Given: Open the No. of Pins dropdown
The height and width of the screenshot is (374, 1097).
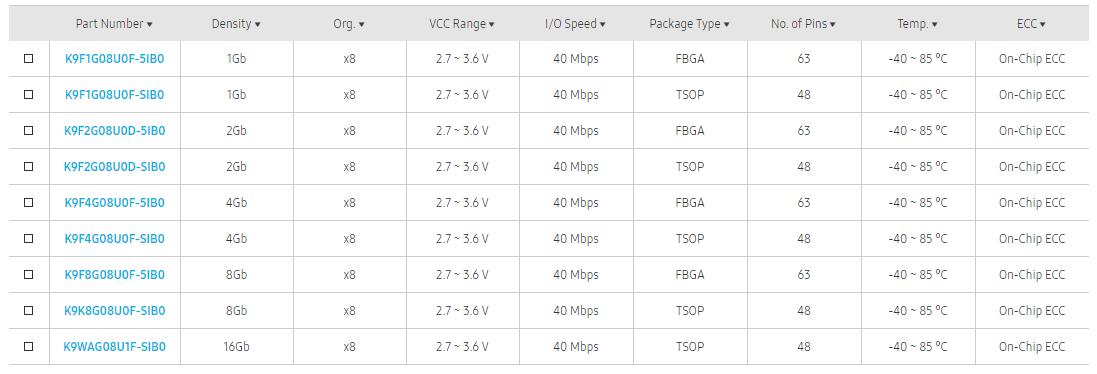Looking at the screenshot, I should (803, 24).
